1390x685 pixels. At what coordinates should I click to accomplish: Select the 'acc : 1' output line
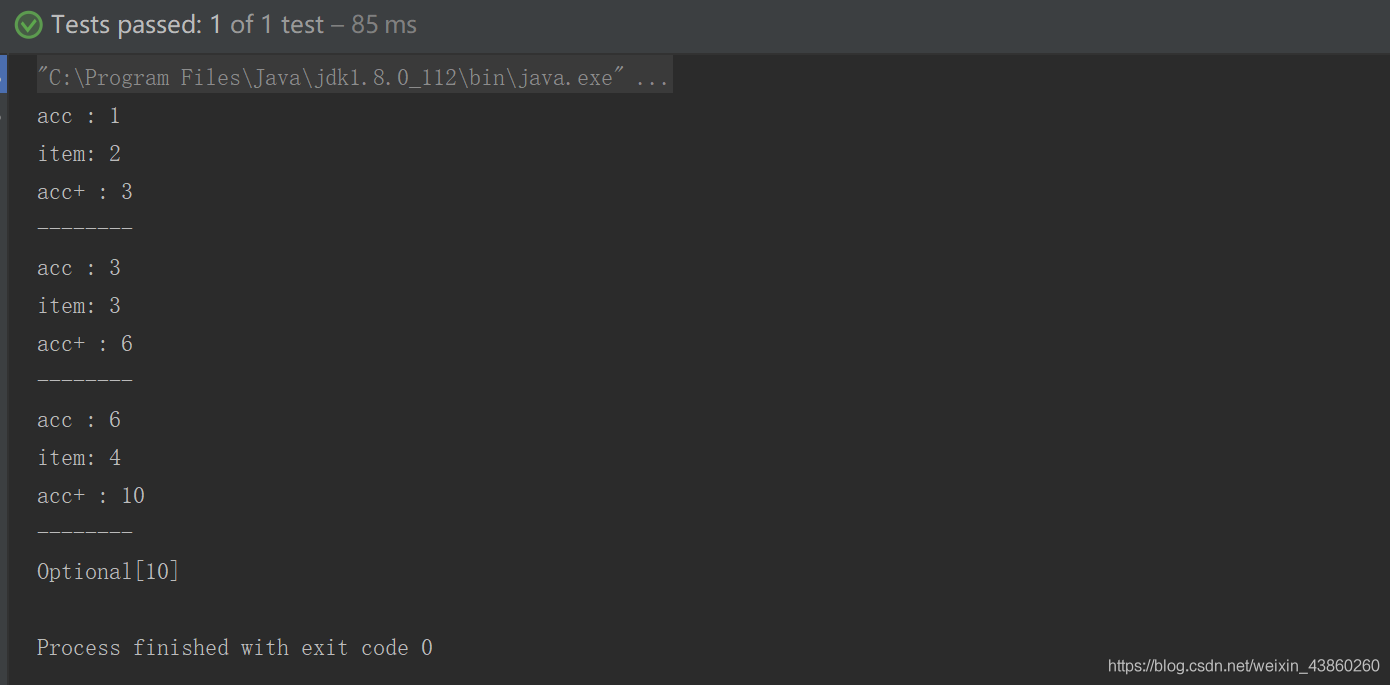coord(78,116)
